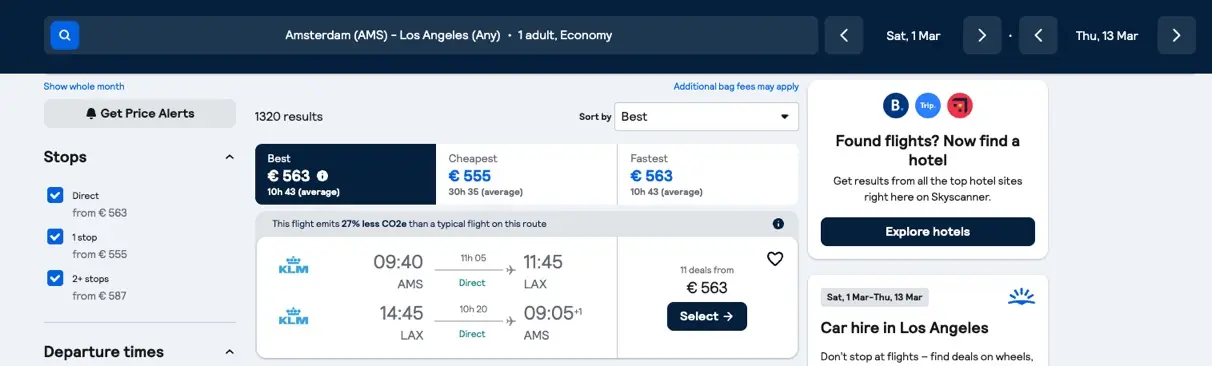The width and height of the screenshot is (1212, 366).
Task: Go to previous departure date arrow
Action: point(844,35)
